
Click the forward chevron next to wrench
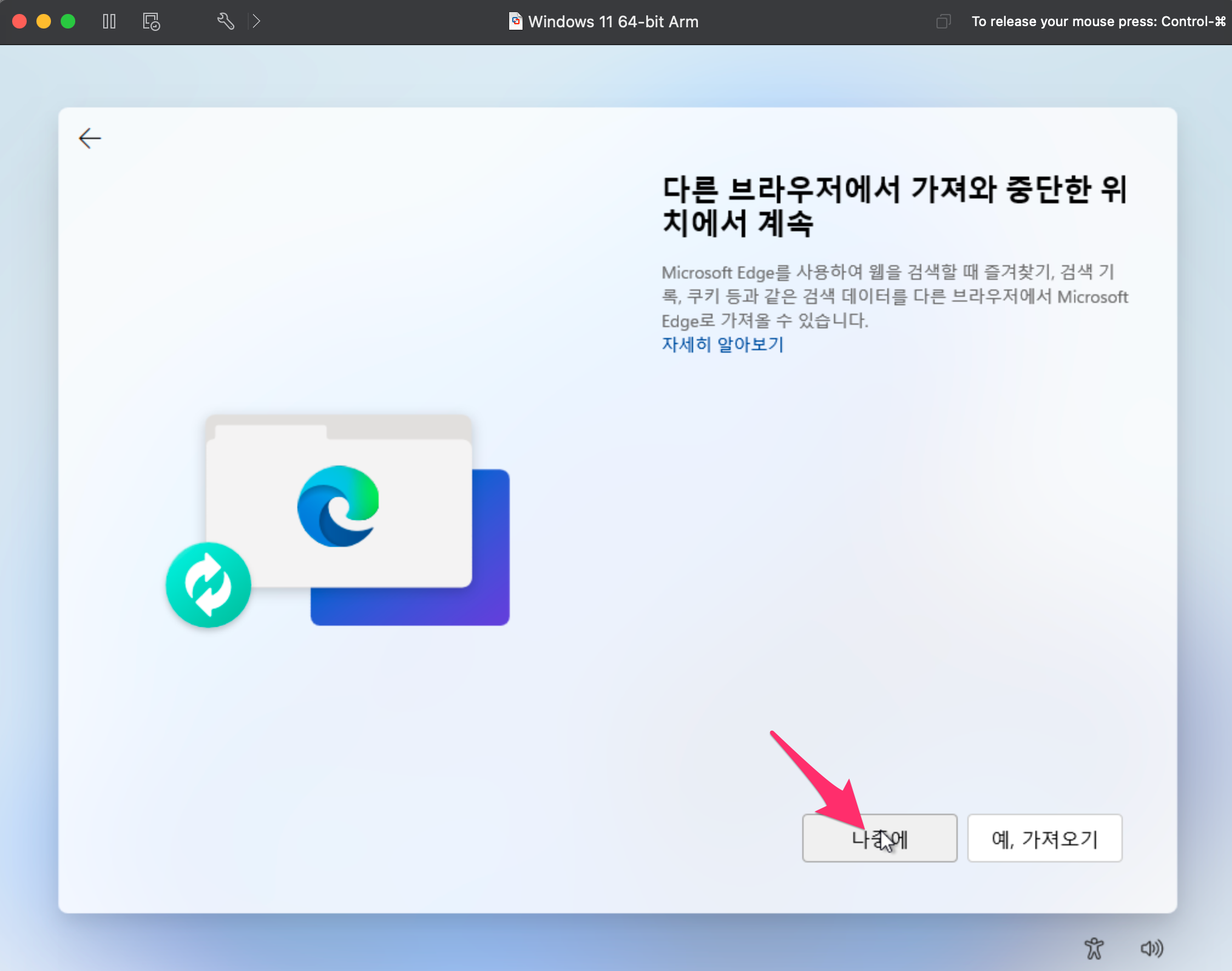coord(257,22)
